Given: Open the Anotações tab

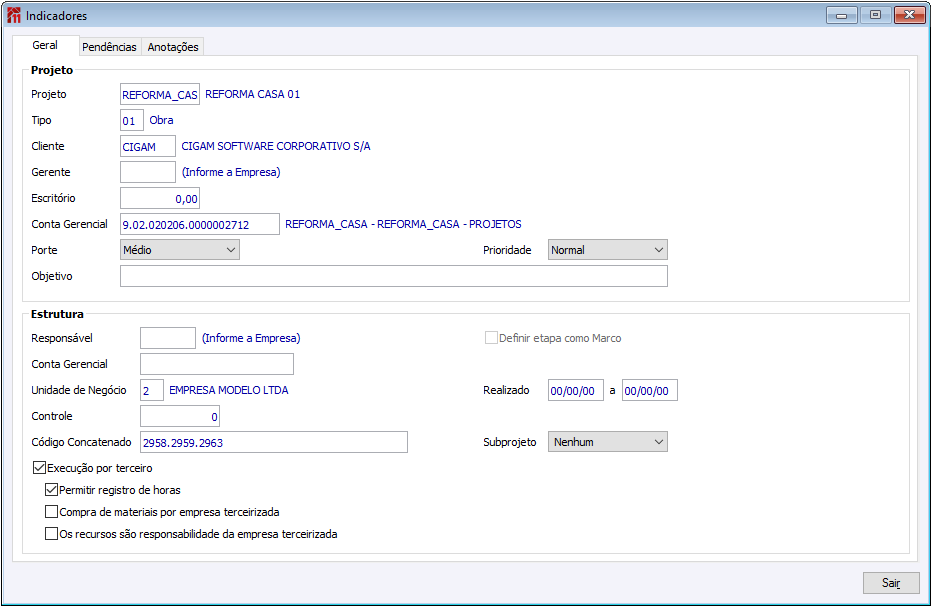Looking at the screenshot, I should pos(173,46).
